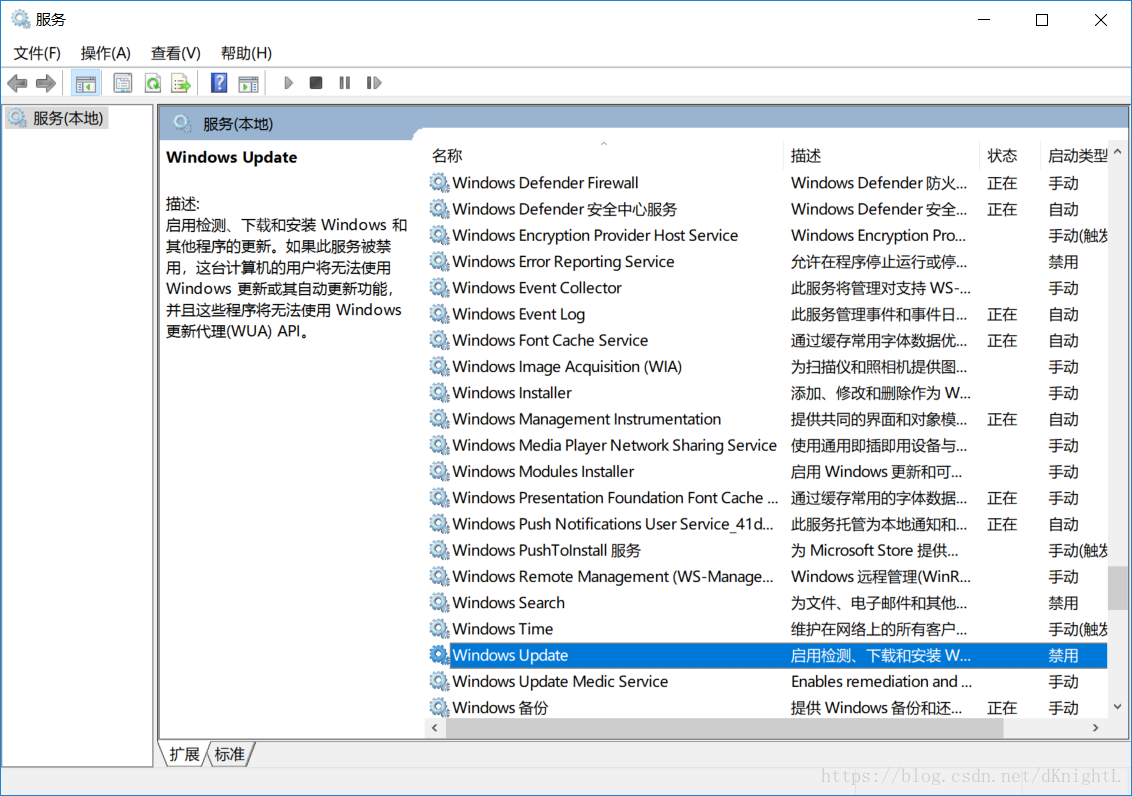Sort by the 状态 column header
This screenshot has width=1132, height=796.
pos(1010,155)
